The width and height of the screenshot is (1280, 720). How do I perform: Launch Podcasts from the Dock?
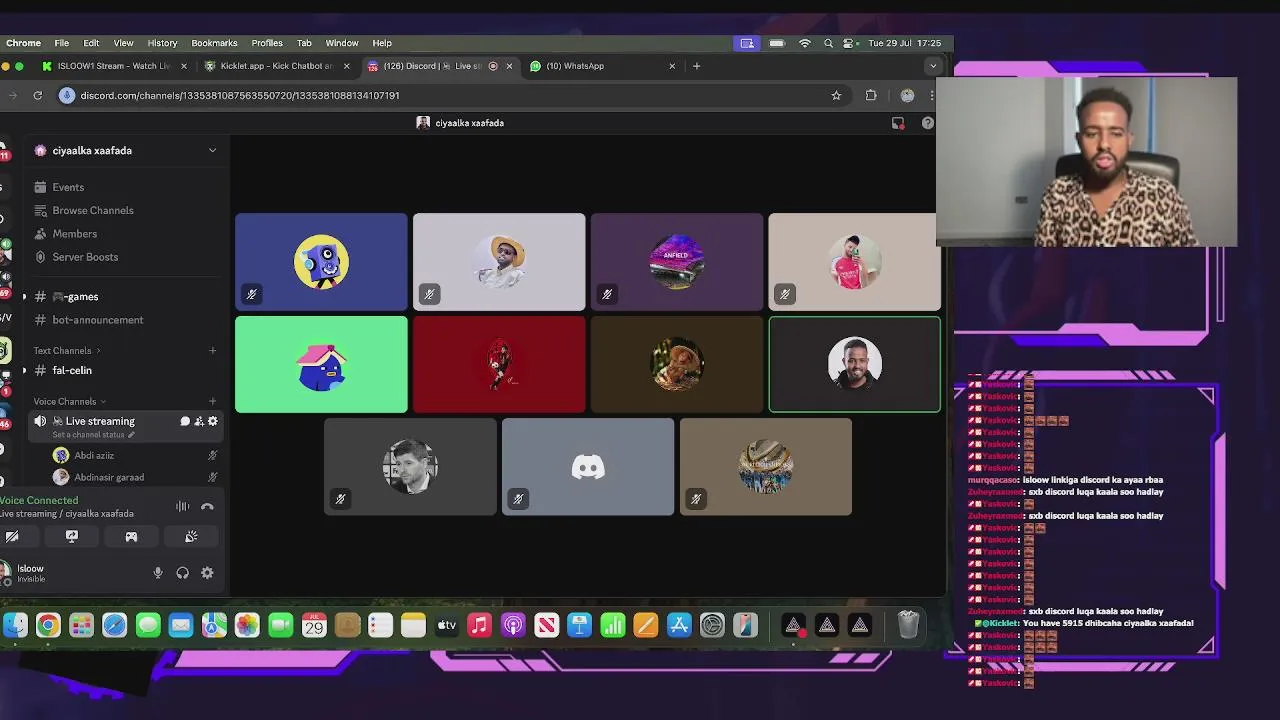(513, 626)
